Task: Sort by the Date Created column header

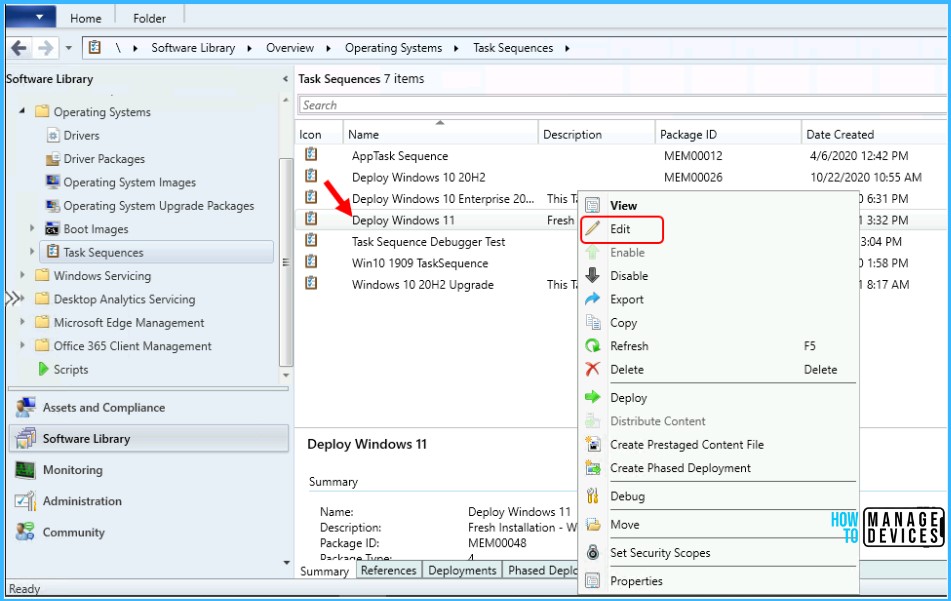Action: 874,134
